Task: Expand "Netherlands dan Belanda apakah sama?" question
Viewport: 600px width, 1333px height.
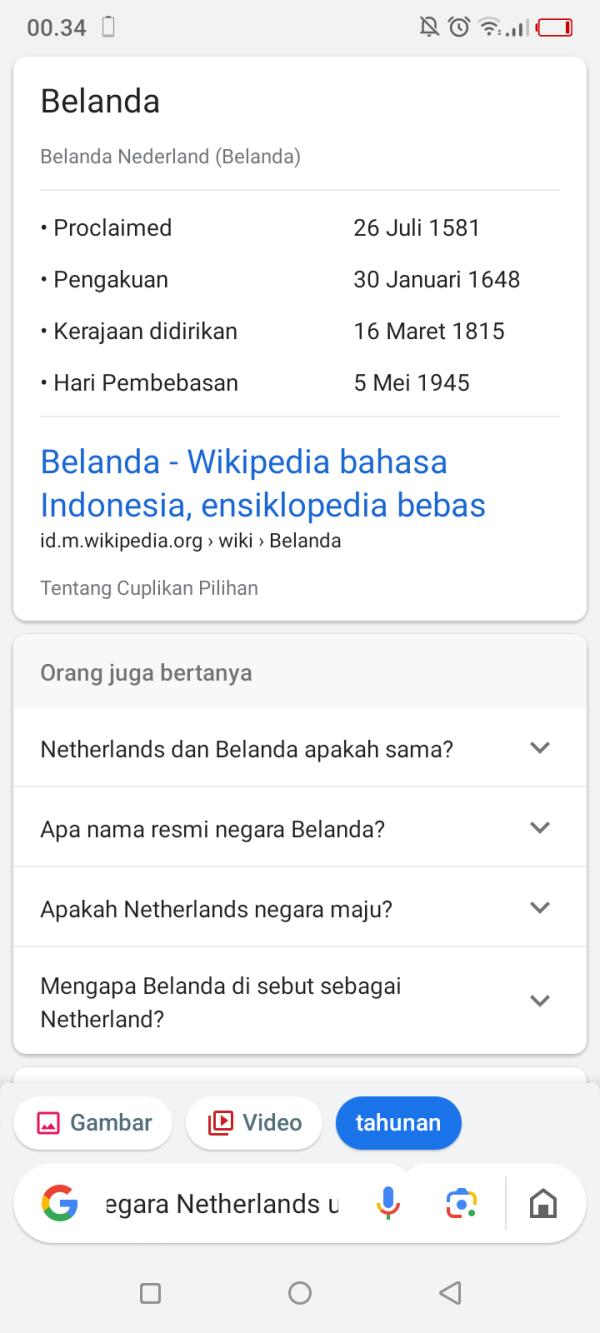Action: pos(540,748)
